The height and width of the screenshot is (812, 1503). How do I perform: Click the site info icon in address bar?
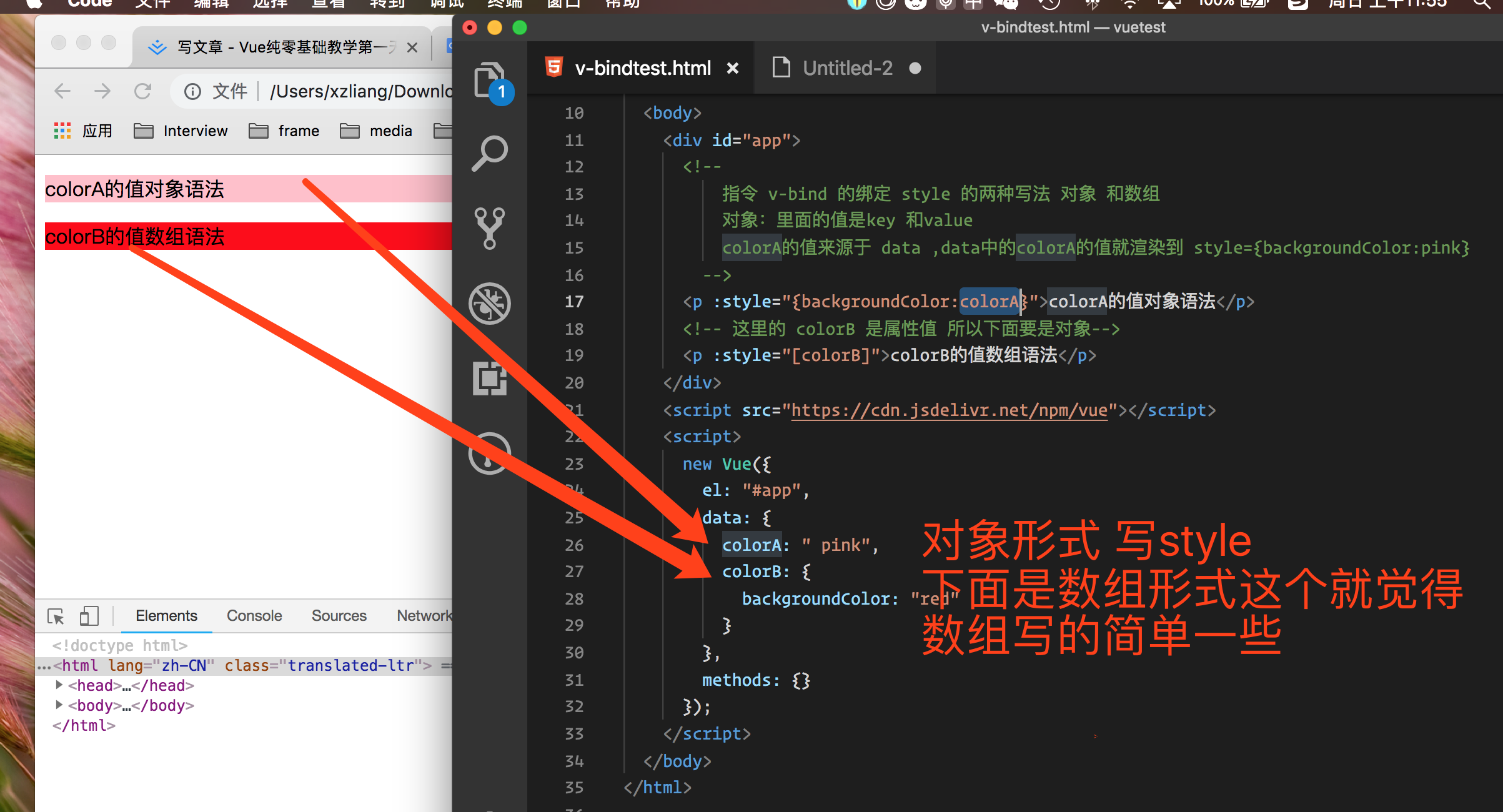click(x=192, y=92)
